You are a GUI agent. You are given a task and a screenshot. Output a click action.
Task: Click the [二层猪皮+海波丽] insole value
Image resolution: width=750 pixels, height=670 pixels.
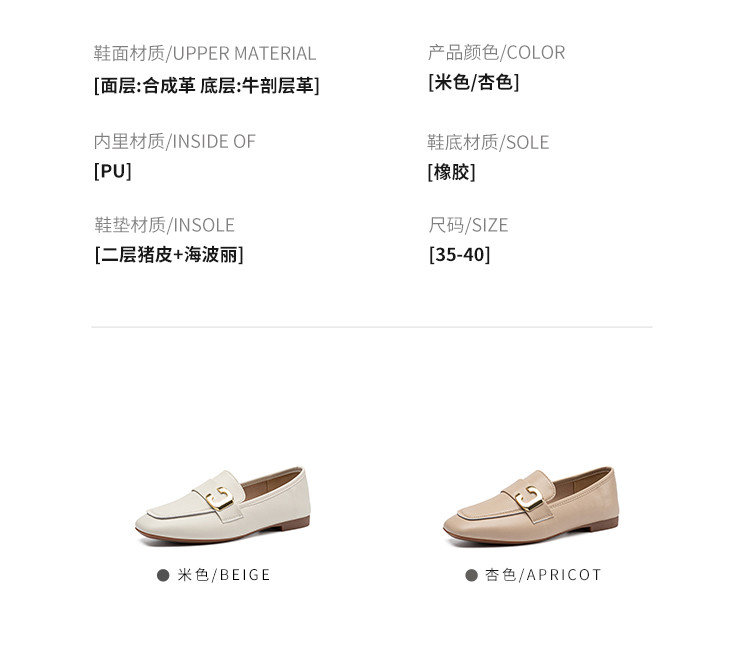[x=169, y=255]
